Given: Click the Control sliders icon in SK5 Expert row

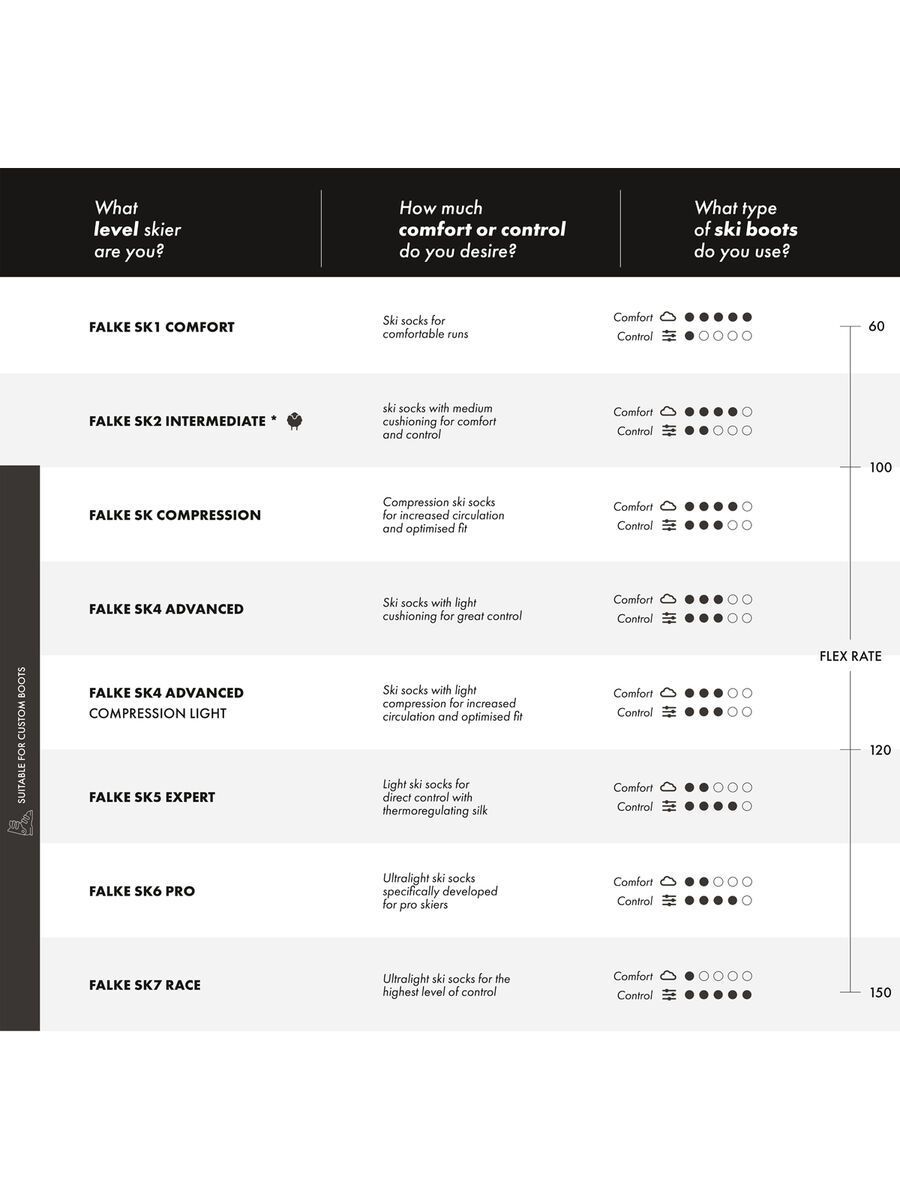Looking at the screenshot, I should tap(669, 807).
